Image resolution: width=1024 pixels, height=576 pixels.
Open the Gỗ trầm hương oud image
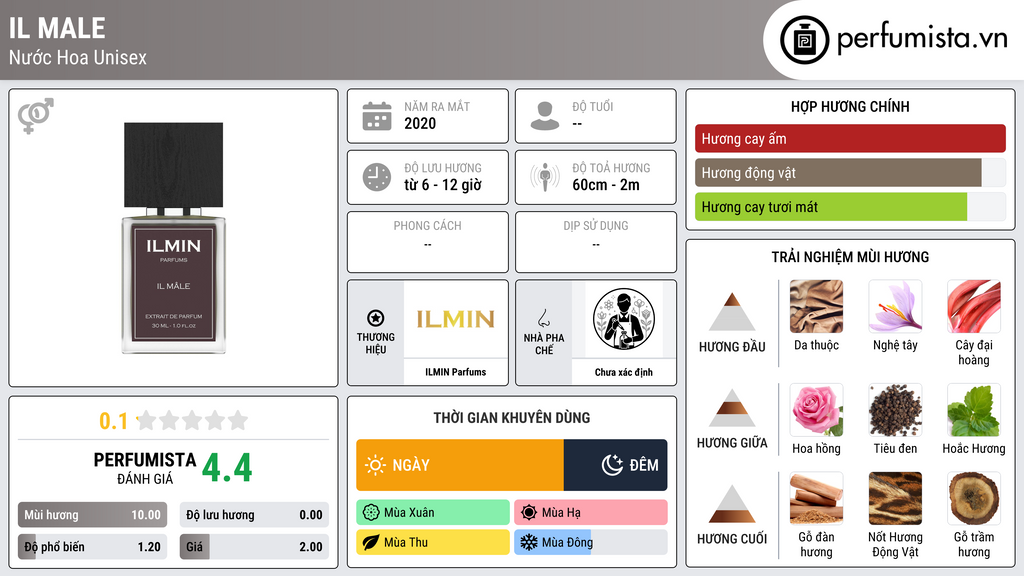[x=974, y=498]
